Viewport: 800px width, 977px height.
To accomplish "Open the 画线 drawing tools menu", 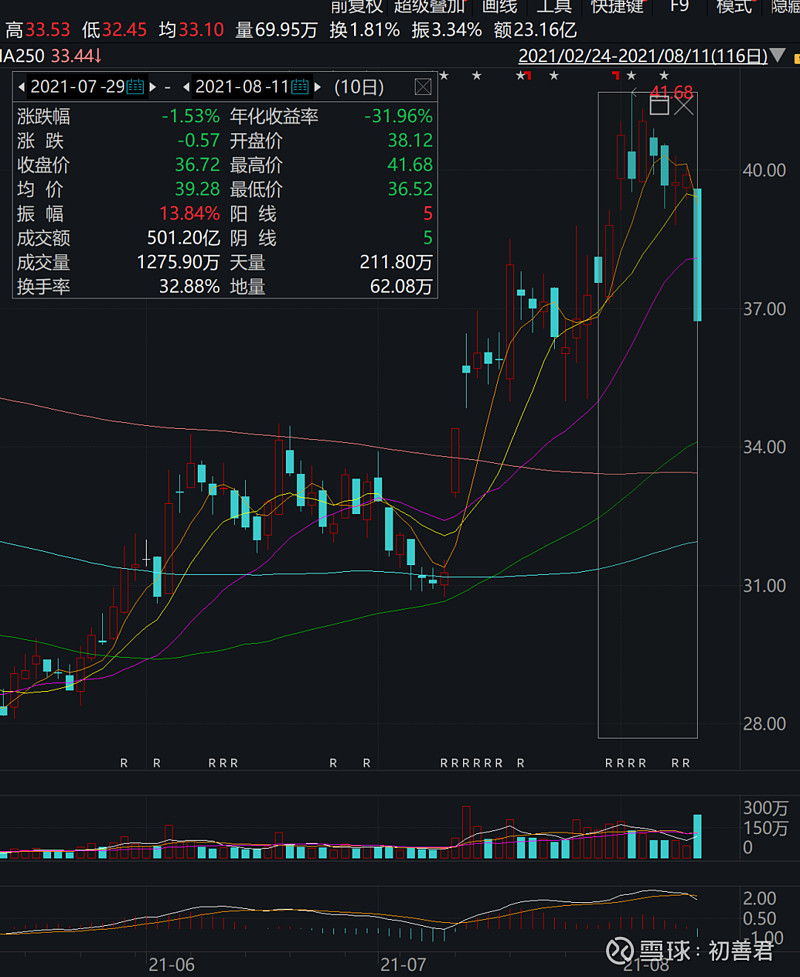I will tap(499, 6).
